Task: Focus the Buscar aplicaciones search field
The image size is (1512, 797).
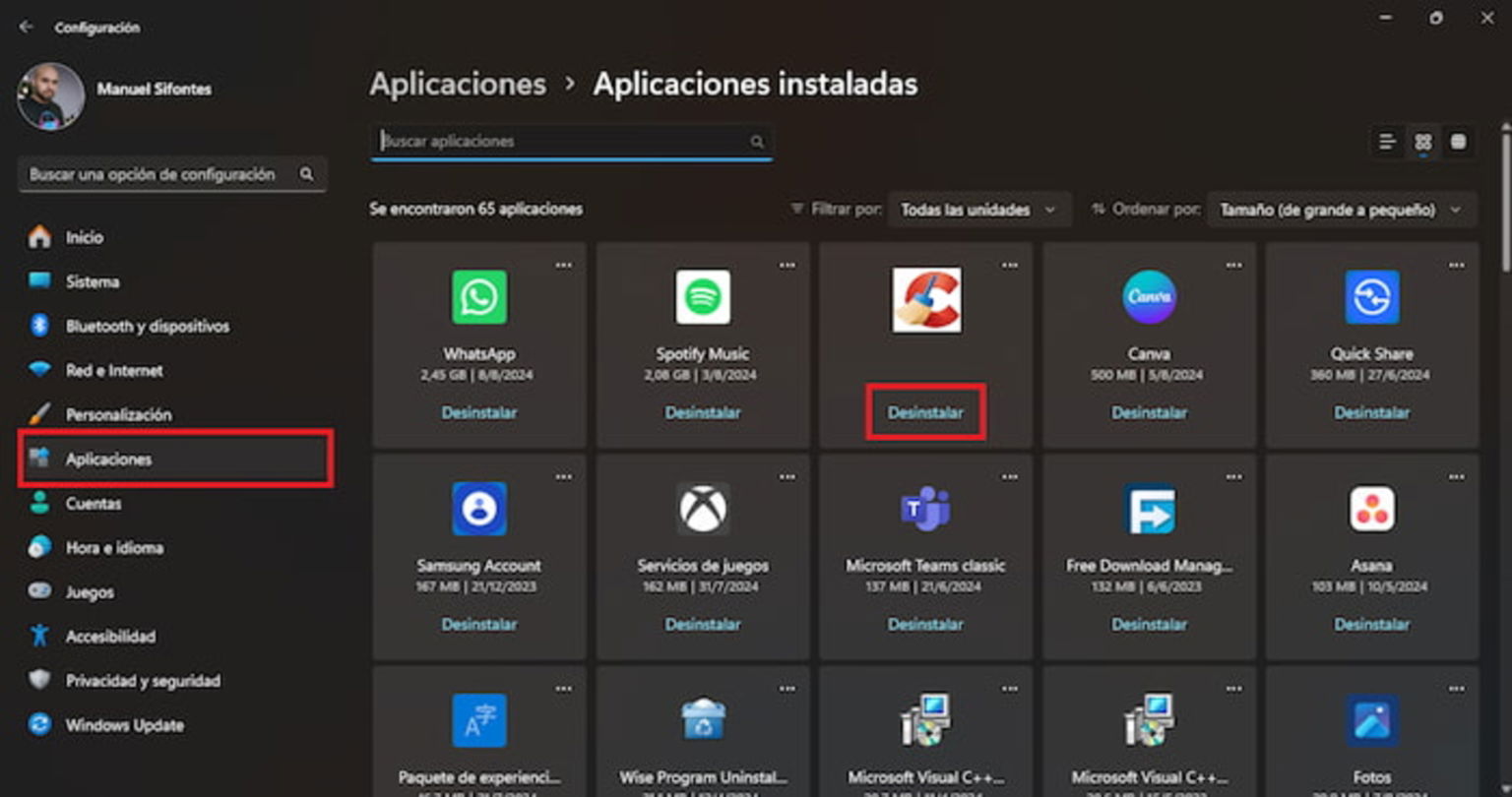Action: [x=572, y=142]
